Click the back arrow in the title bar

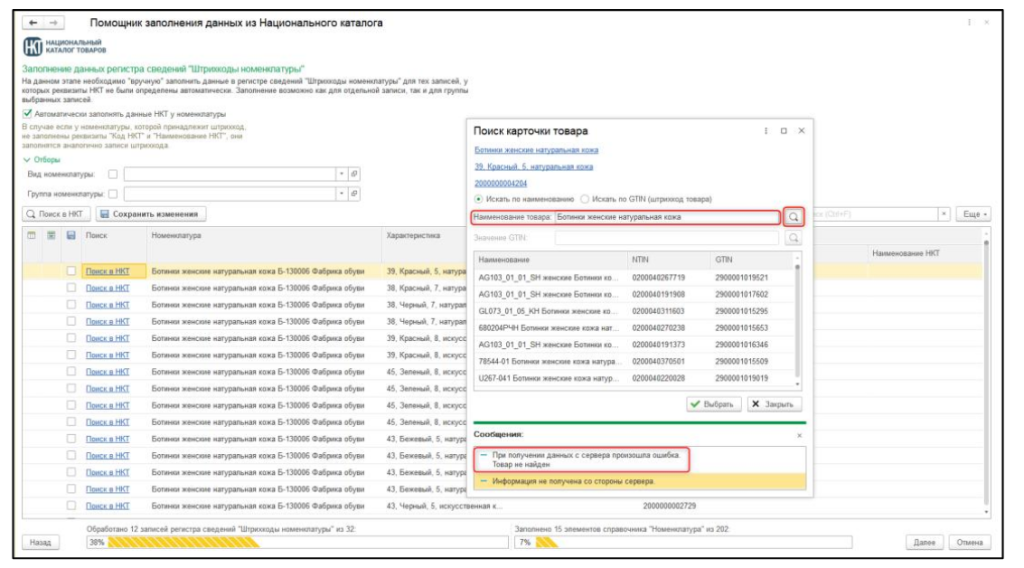click(33, 22)
